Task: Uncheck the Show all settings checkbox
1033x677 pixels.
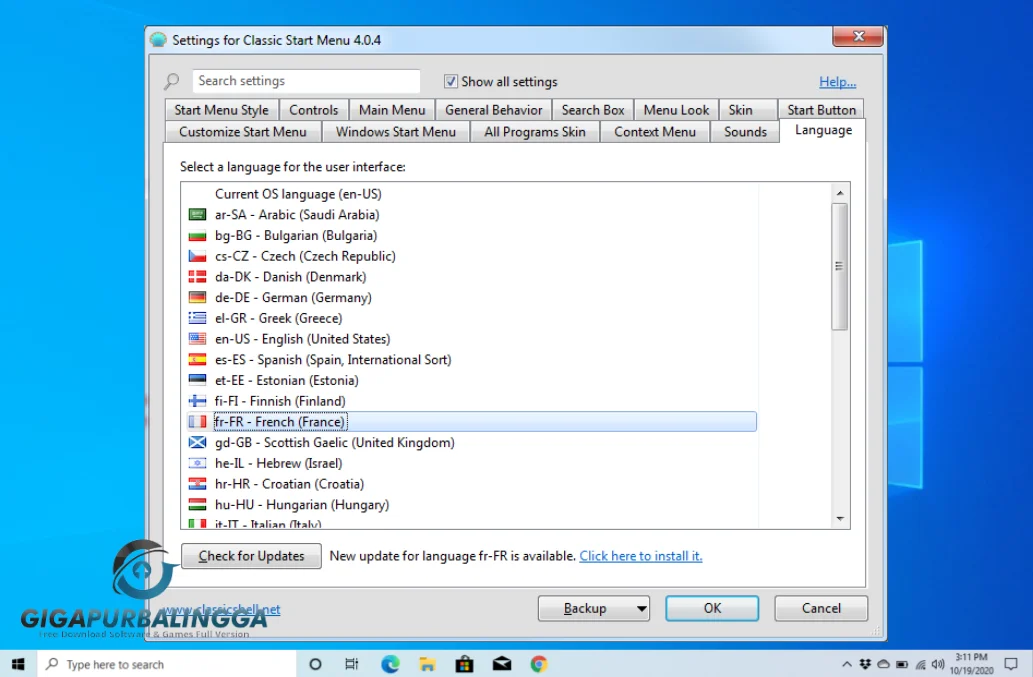Action: point(451,81)
